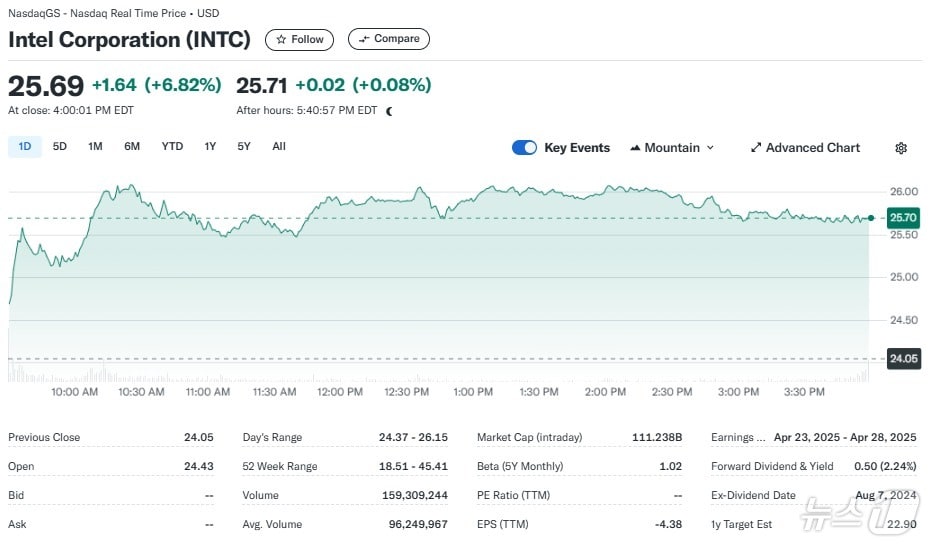The width and height of the screenshot is (930, 547).
Task: Click the Advanced Chart expand icon
Action: pyautogui.click(x=756, y=148)
